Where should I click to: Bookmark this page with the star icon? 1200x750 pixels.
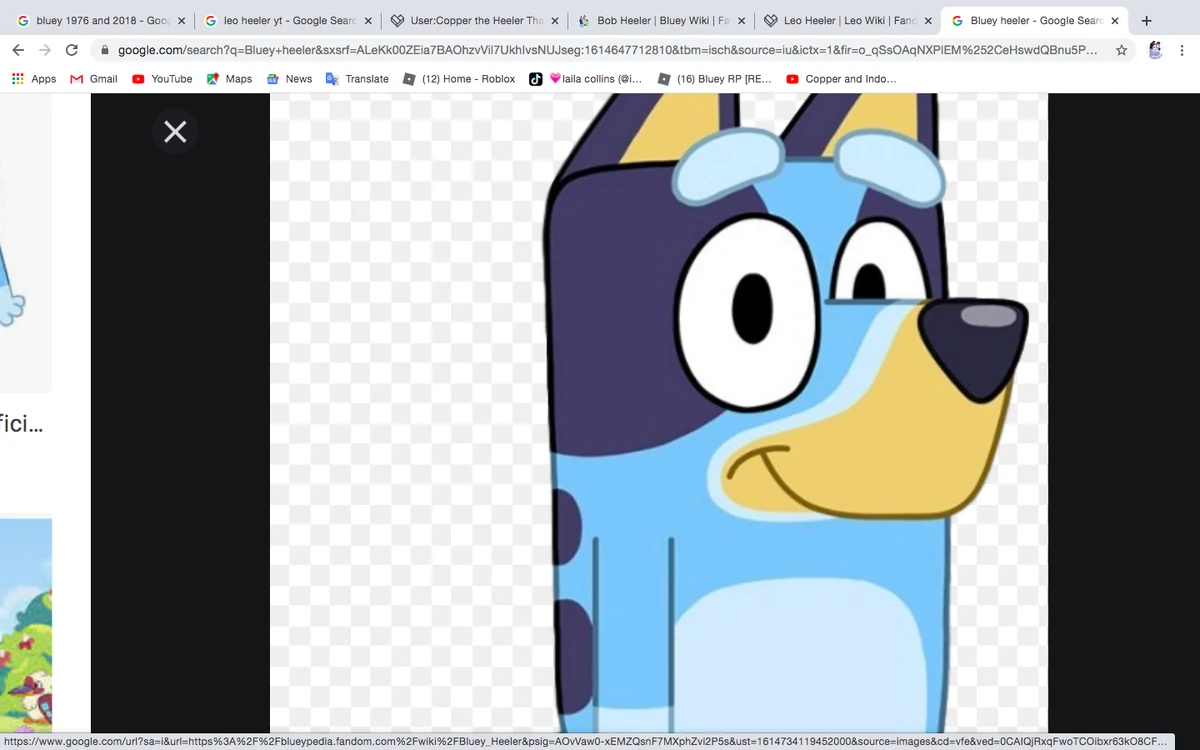pyautogui.click(x=1121, y=48)
